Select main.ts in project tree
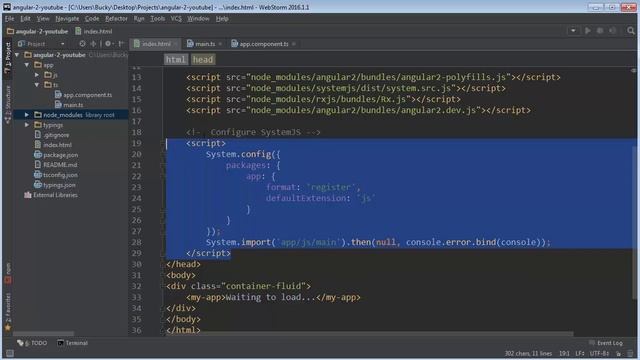 coord(69,105)
